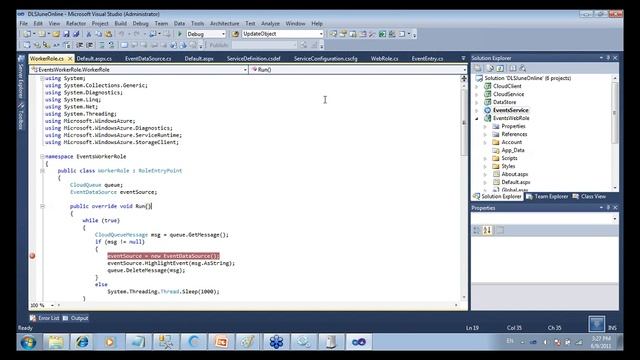Click the Paste toolbar icon
The height and width of the screenshot is (360, 640).
108,34
